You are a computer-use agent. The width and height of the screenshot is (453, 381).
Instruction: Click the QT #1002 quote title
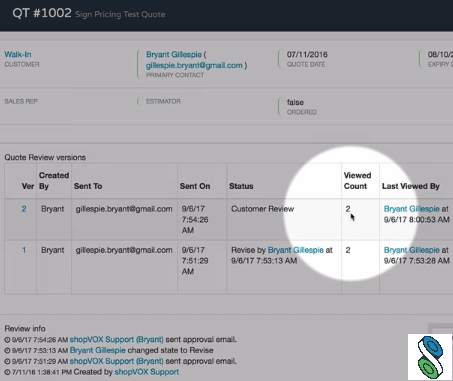click(x=42, y=13)
